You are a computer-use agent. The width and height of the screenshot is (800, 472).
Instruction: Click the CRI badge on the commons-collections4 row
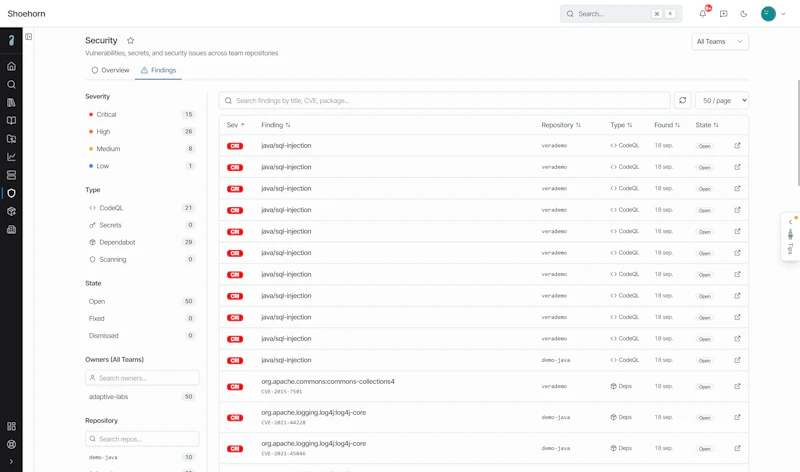[235, 387]
